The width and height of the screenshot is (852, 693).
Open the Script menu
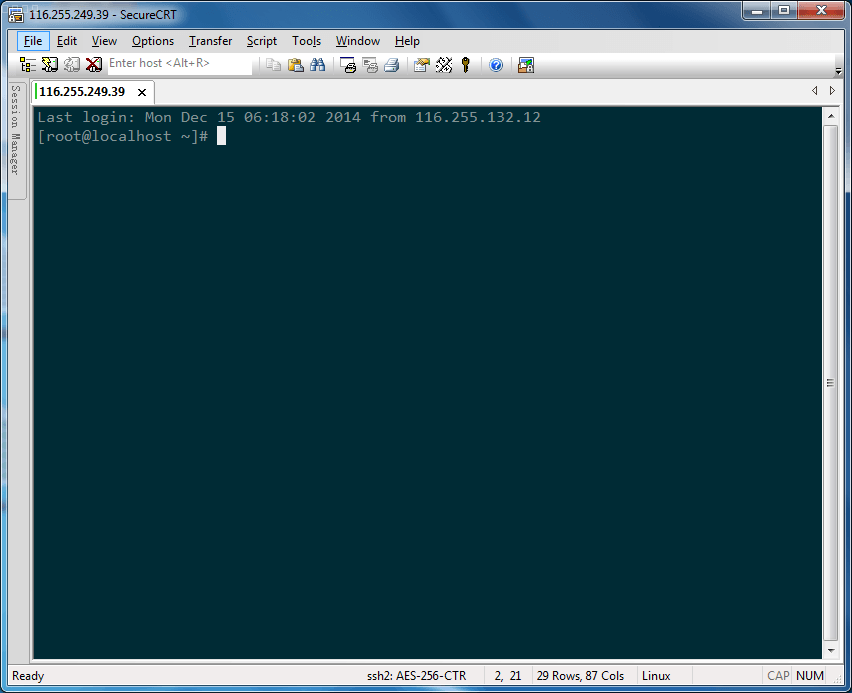click(262, 41)
